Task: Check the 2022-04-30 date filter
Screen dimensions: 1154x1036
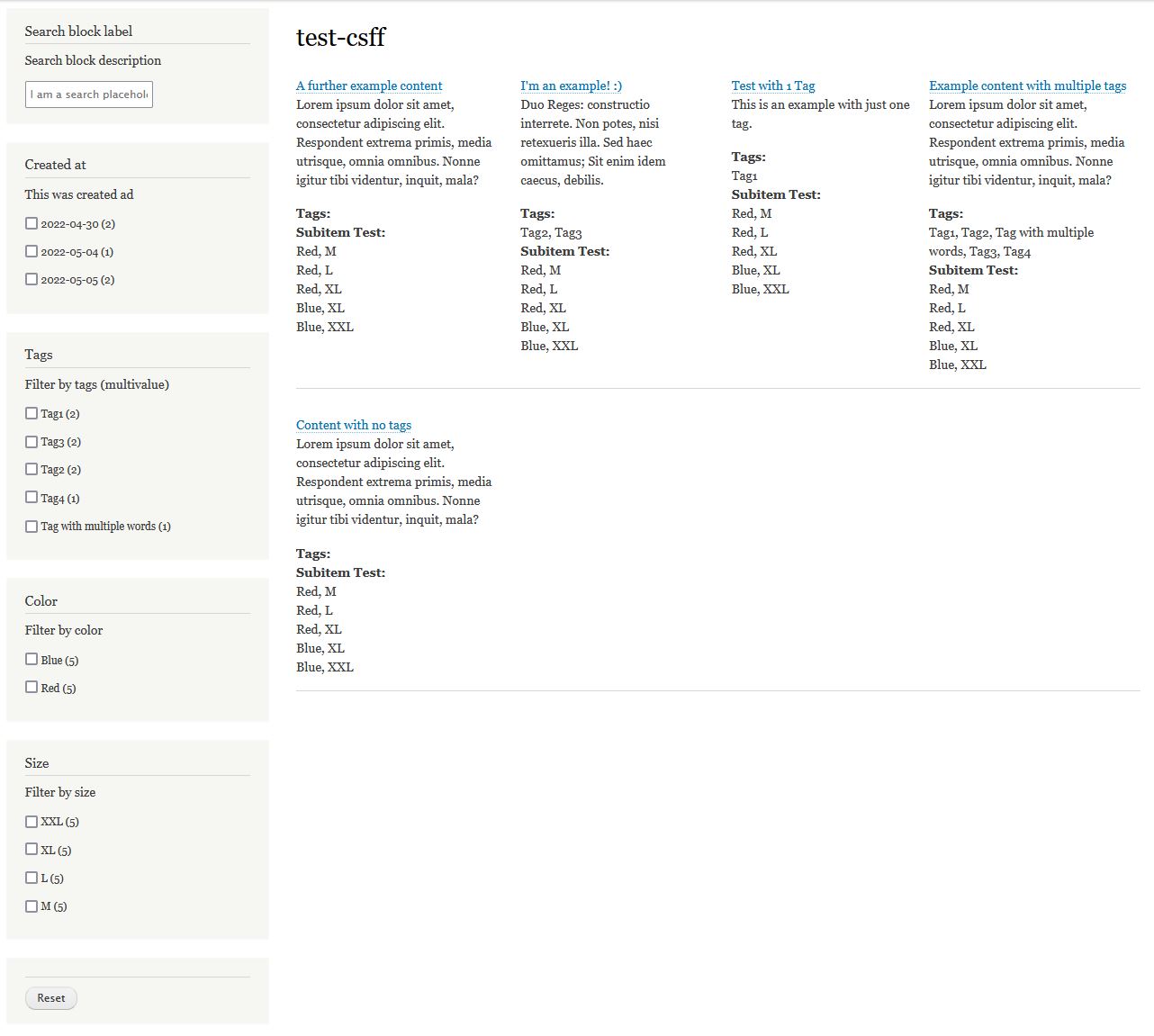Action: tap(32, 223)
